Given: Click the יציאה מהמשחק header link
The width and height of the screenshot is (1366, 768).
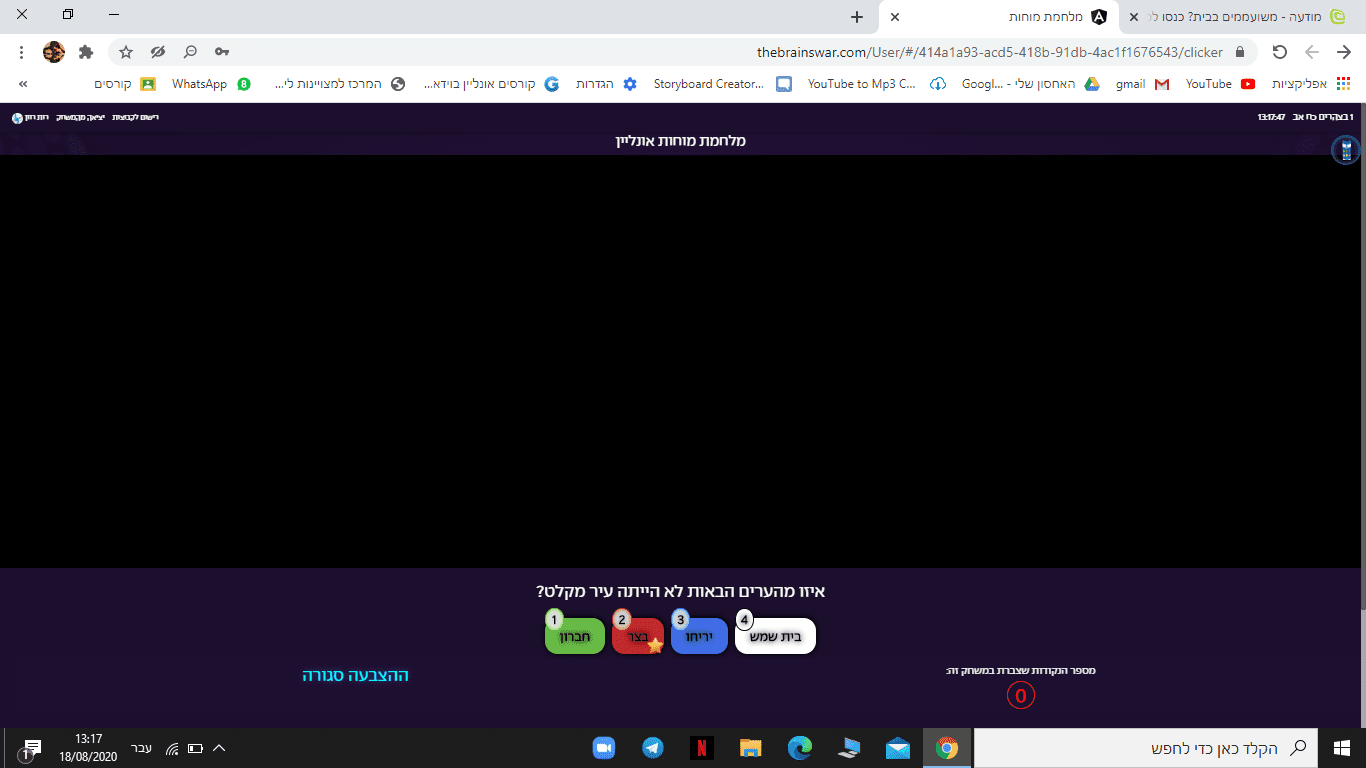Looking at the screenshot, I should point(81,118).
